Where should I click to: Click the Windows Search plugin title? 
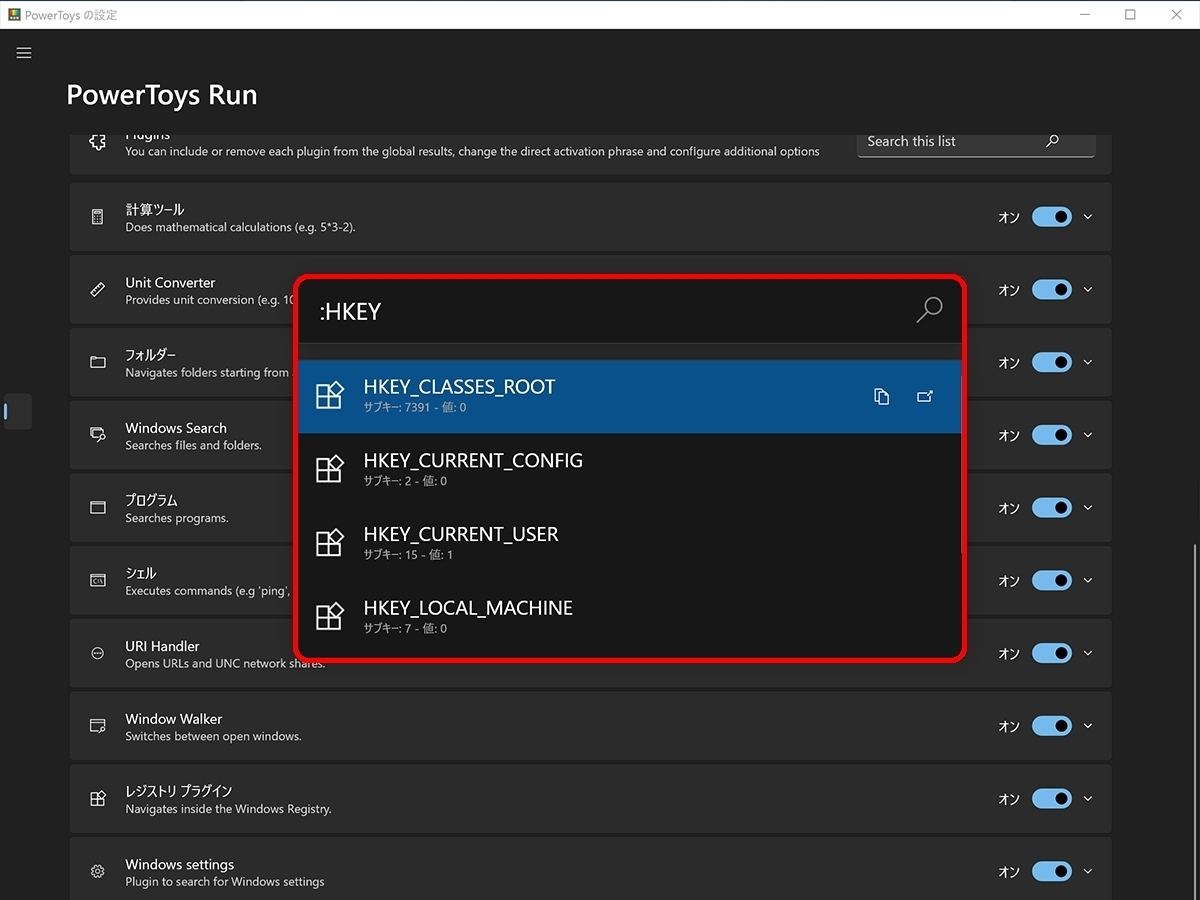pos(176,428)
